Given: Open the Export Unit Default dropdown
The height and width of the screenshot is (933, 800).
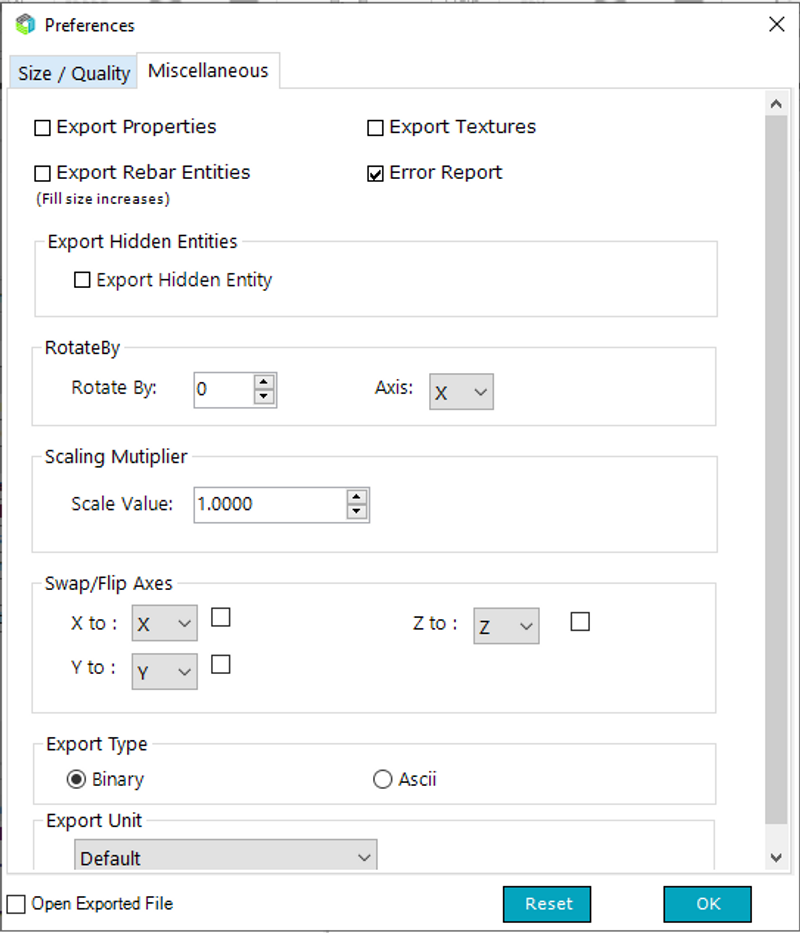Looking at the screenshot, I should [x=226, y=856].
